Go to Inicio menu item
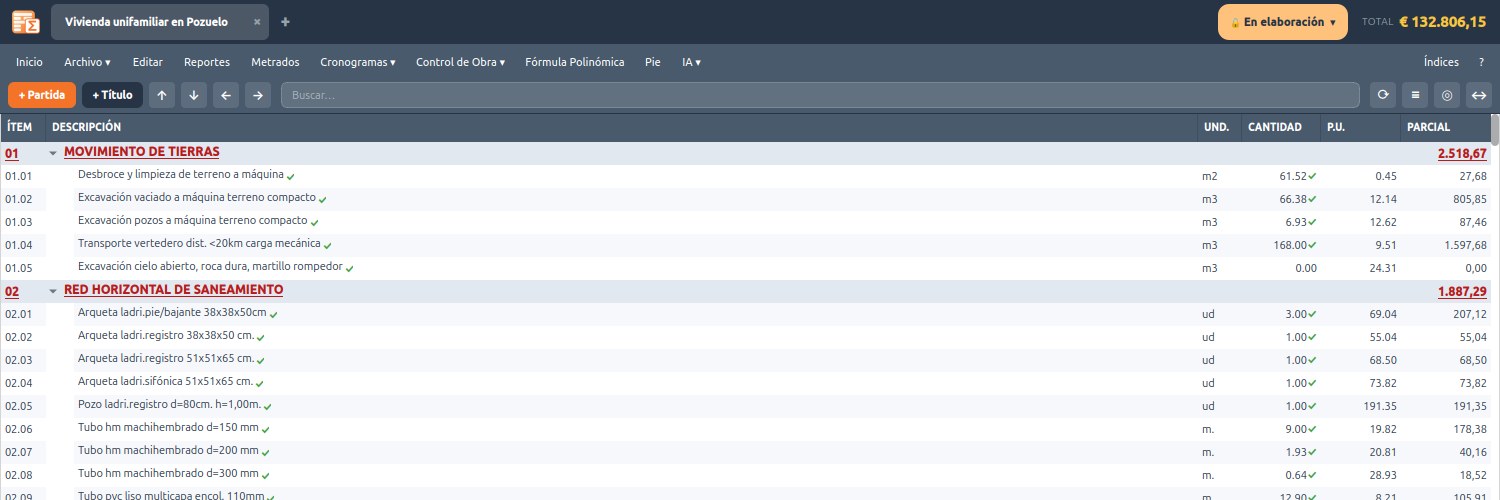The image size is (1500, 500). (29, 62)
